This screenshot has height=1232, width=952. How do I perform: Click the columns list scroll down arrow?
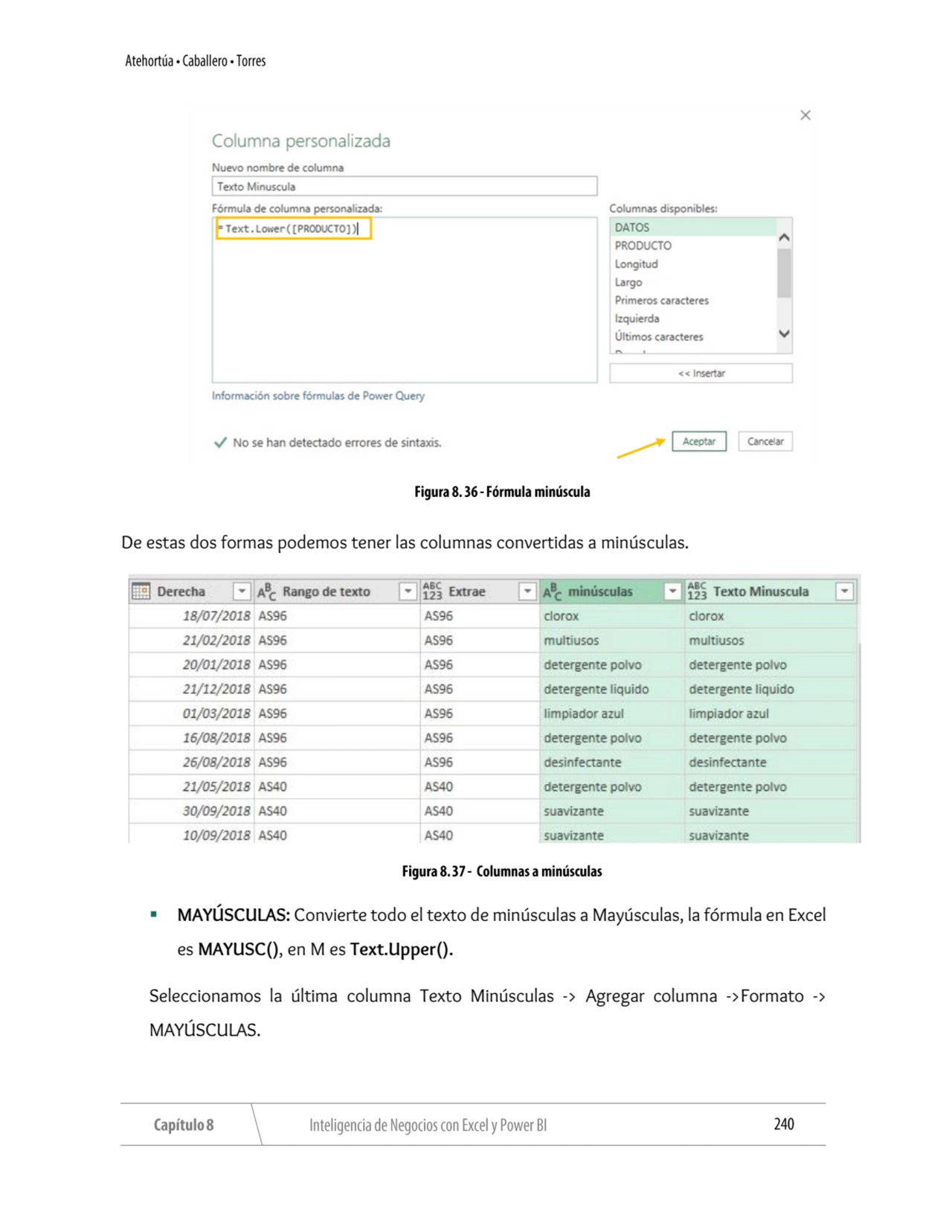784,334
